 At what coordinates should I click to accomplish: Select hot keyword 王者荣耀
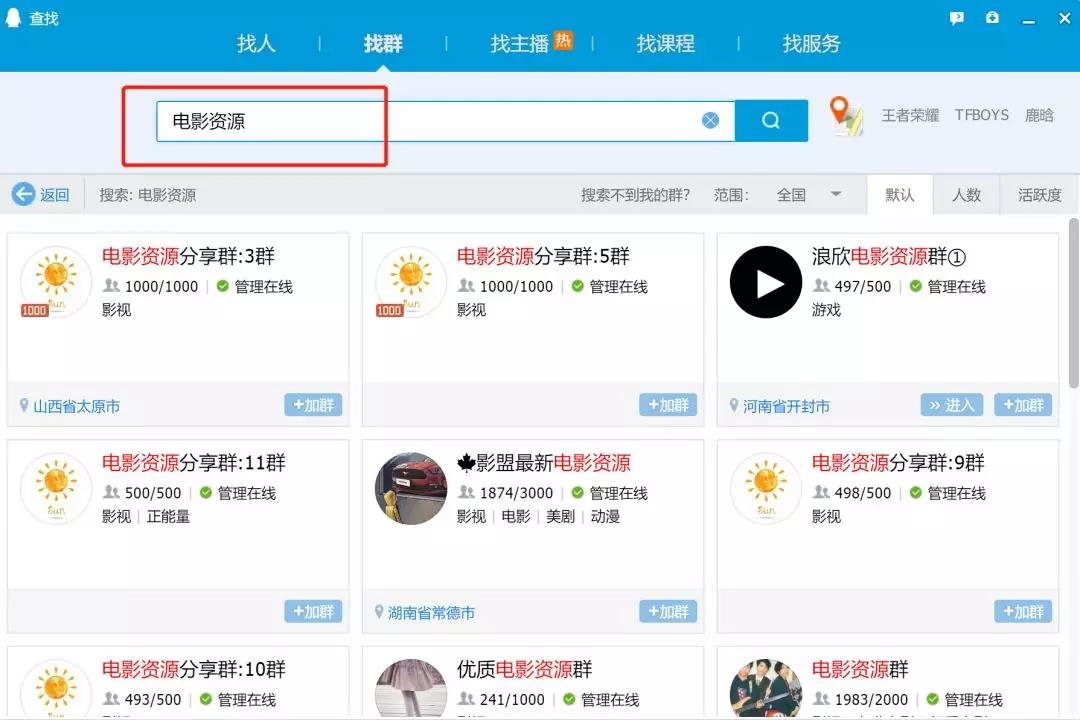point(910,115)
